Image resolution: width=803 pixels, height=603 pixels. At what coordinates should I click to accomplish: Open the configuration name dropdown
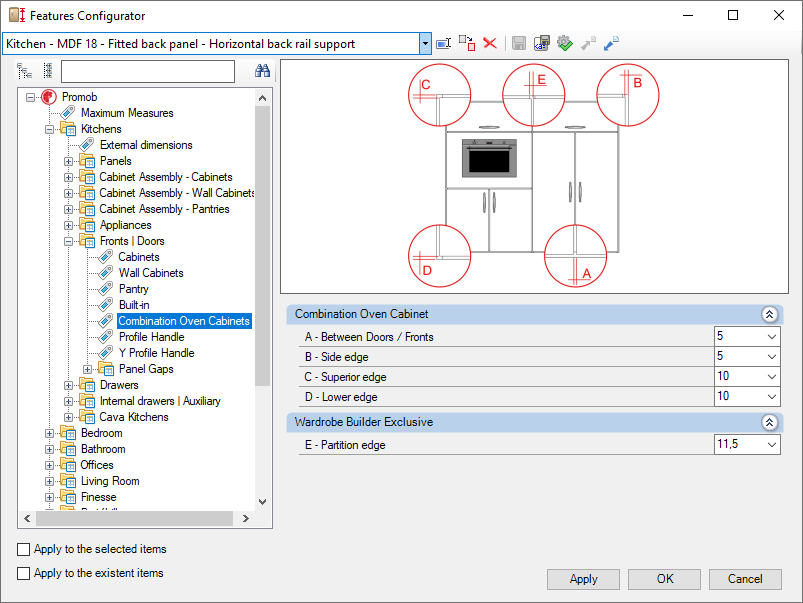[x=425, y=44]
